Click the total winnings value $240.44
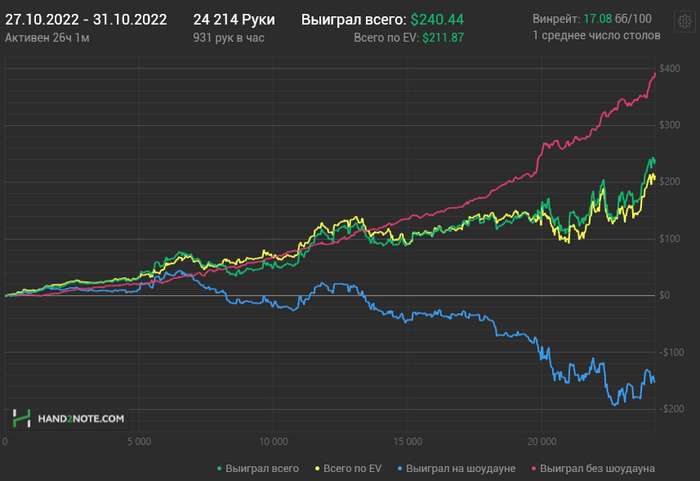Viewport: 700px width, 481px height. [437, 20]
